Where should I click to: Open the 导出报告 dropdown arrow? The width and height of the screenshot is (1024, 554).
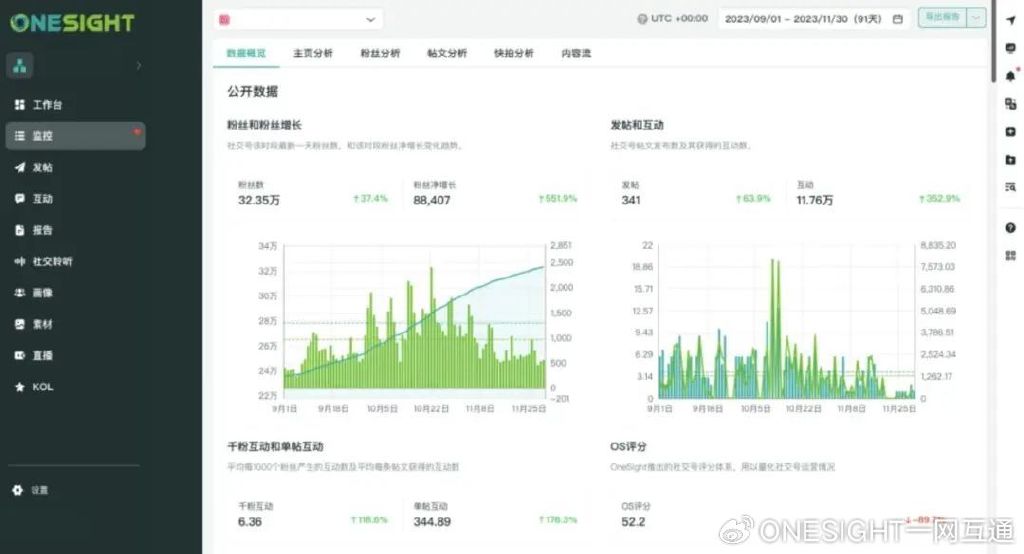976,18
